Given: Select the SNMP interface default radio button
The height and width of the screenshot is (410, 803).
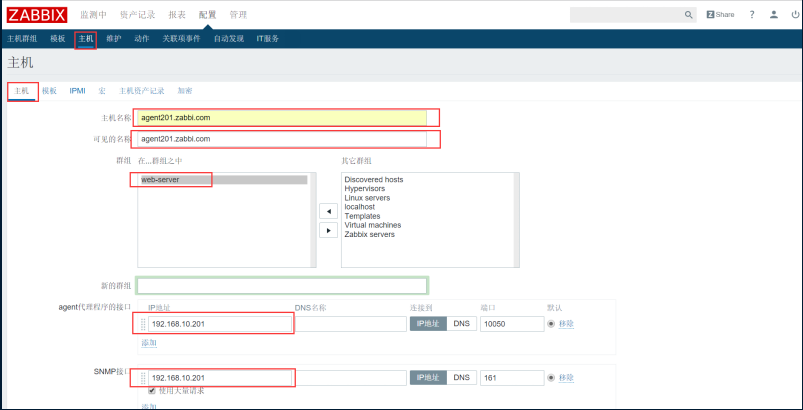Looking at the screenshot, I should pos(551,378).
